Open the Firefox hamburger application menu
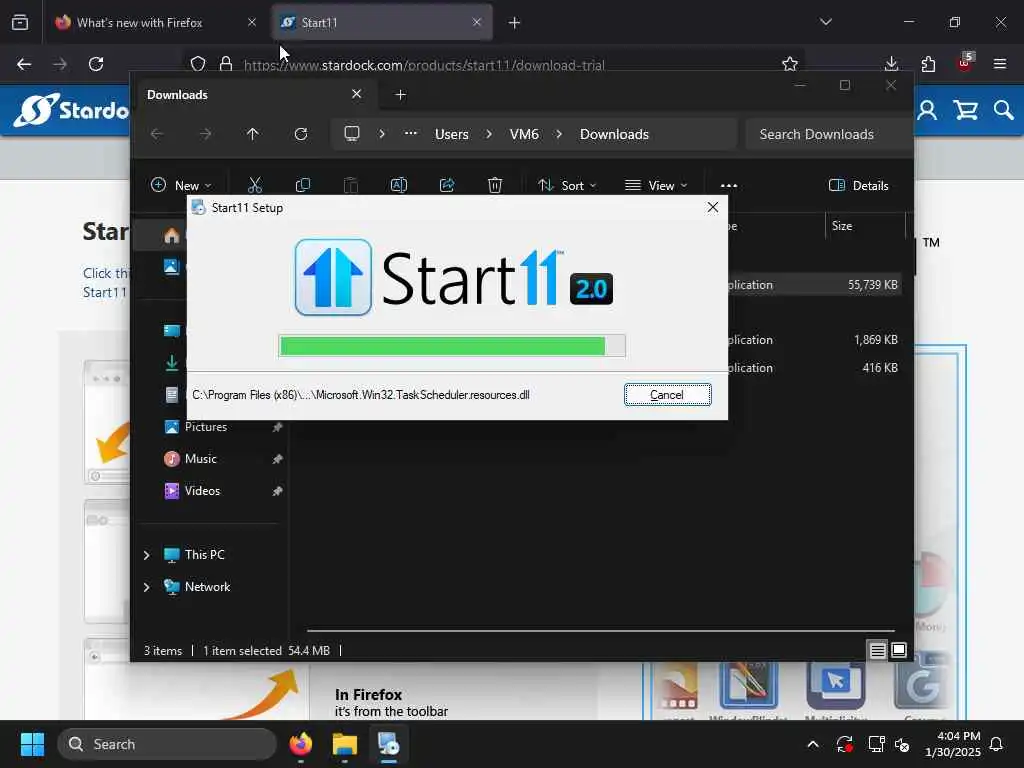This screenshot has height=768, width=1024. click(1000, 64)
